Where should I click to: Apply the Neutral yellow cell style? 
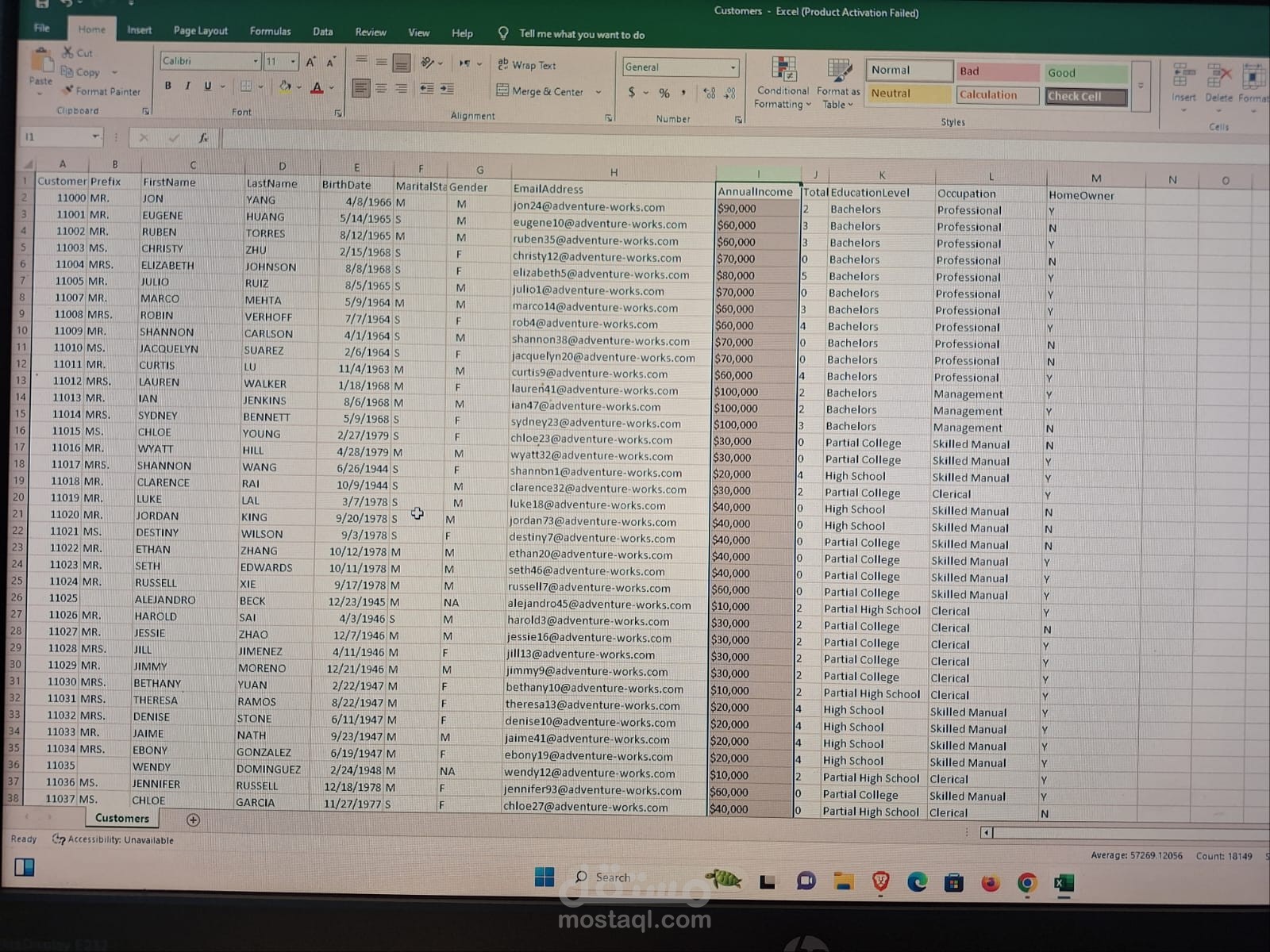pyautogui.click(x=909, y=94)
